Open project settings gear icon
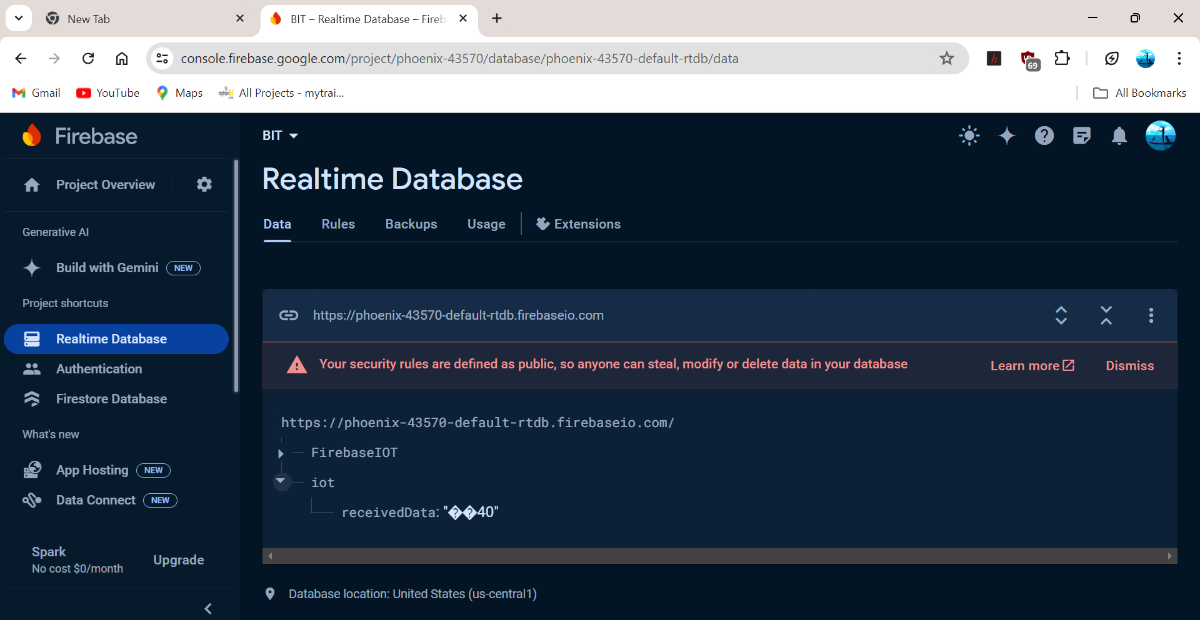The height and width of the screenshot is (620, 1200). [204, 184]
